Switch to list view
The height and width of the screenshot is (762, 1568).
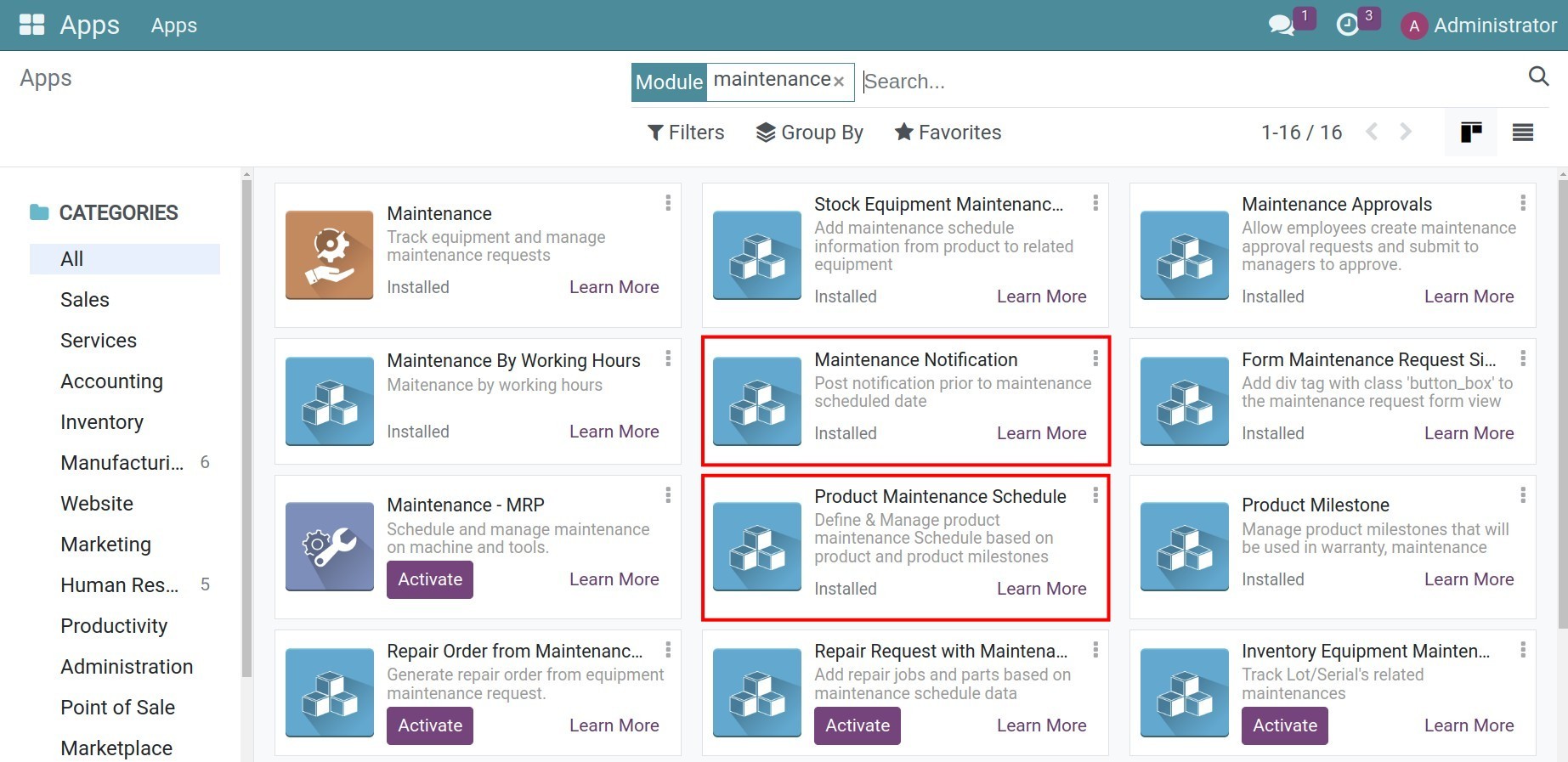pyautogui.click(x=1523, y=133)
